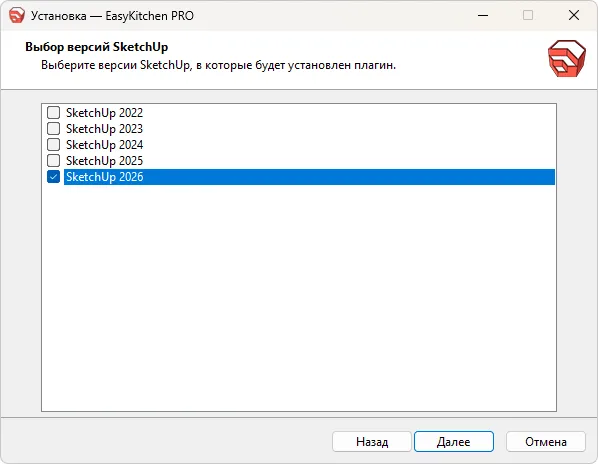The width and height of the screenshot is (598, 464).
Task: Tick the SketchUp 2023 checkbox
Action: tap(53, 128)
